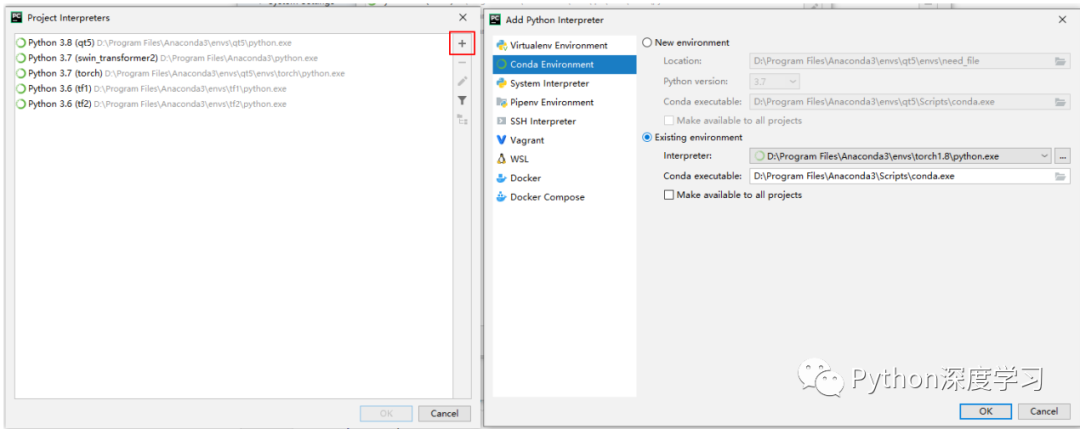Viewport: 1080px width, 429px height.
Task: Expand the Interpreter path dropdown
Action: (x=1044, y=156)
